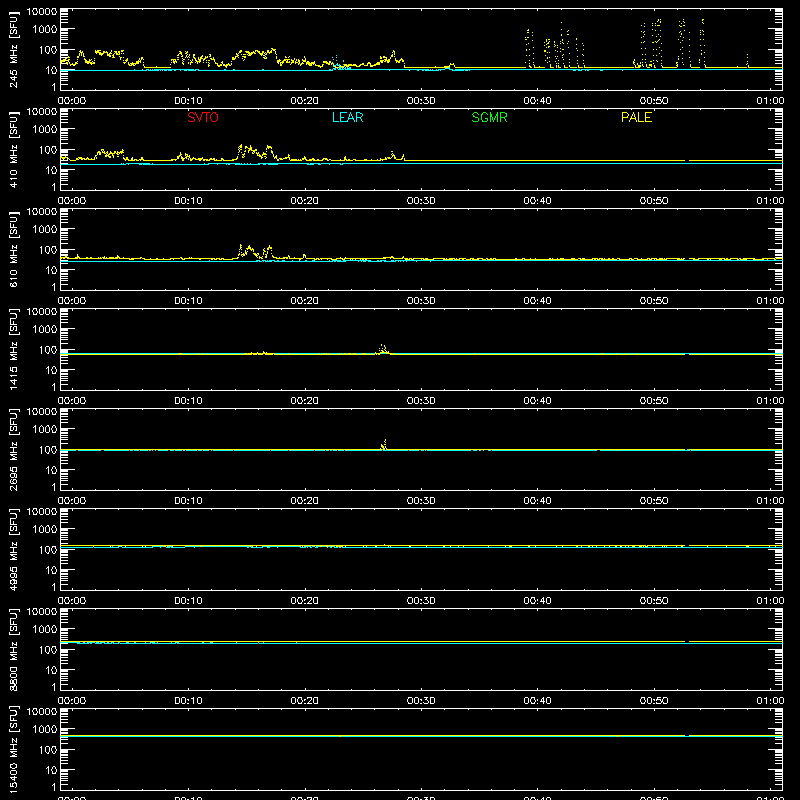This screenshot has height=800, width=800.
Task: Click the green SGMR station label
Action: click(x=489, y=117)
